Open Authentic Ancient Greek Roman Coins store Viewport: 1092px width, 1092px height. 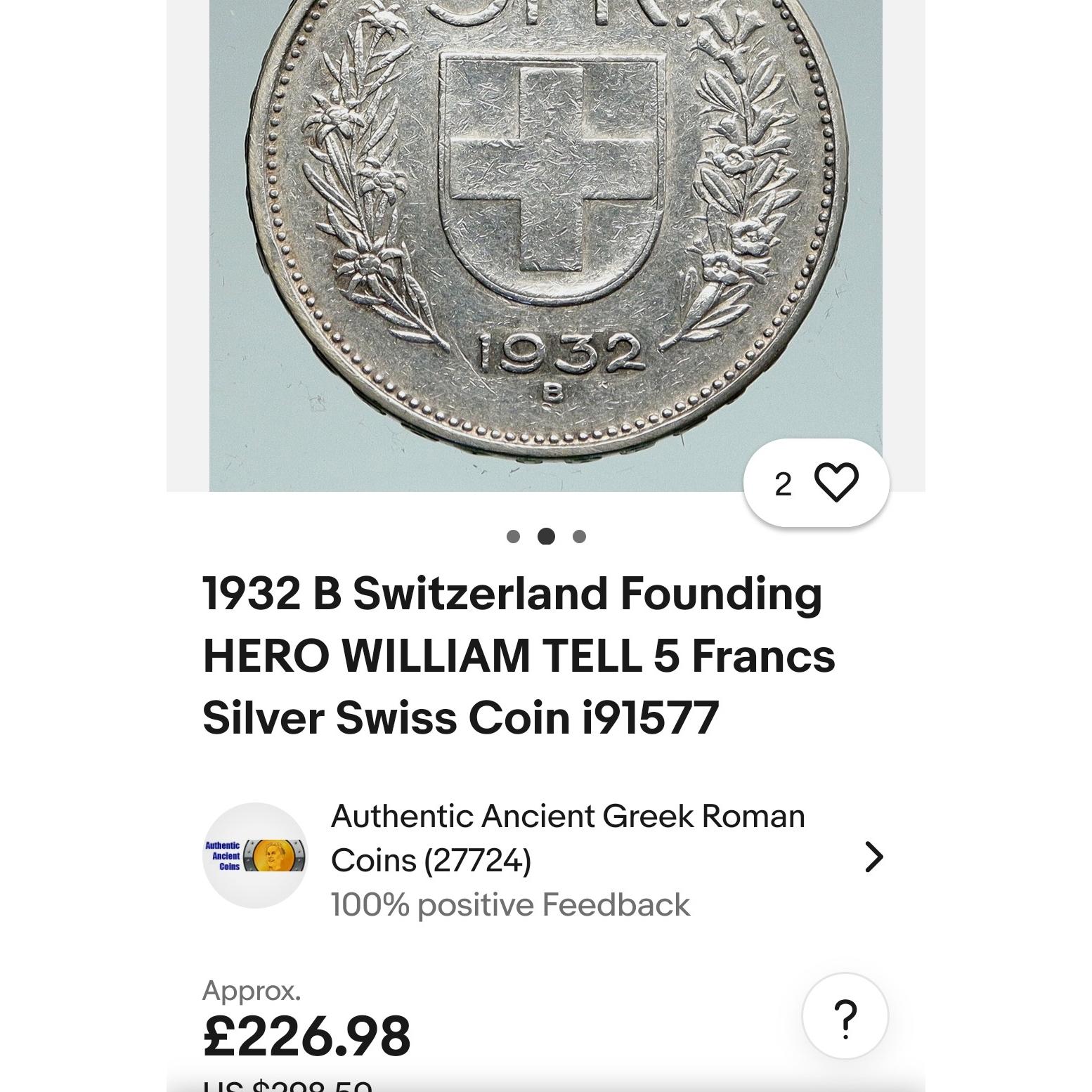pyautogui.click(x=567, y=817)
